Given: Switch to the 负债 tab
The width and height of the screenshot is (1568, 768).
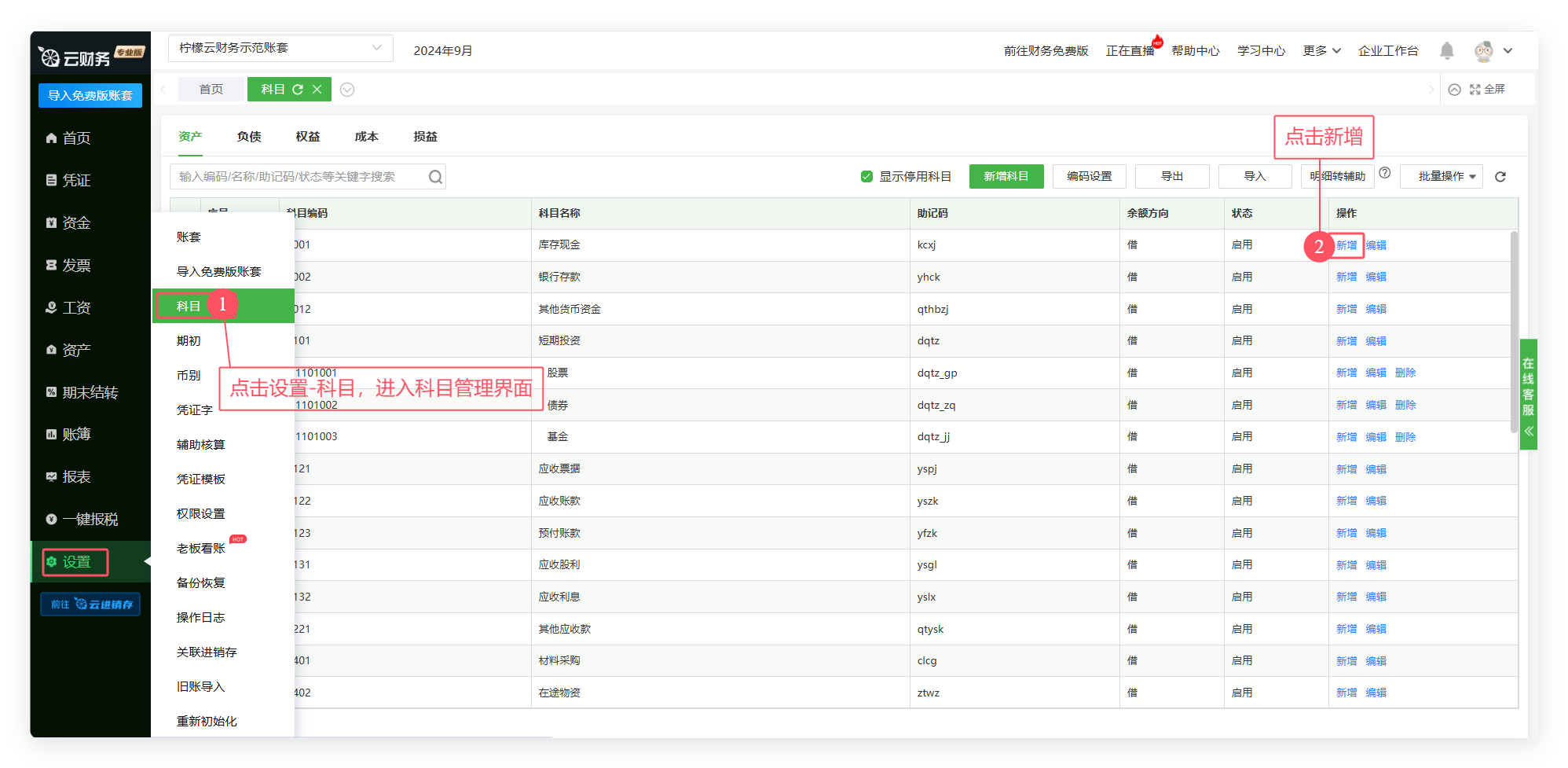Looking at the screenshot, I should point(249,137).
